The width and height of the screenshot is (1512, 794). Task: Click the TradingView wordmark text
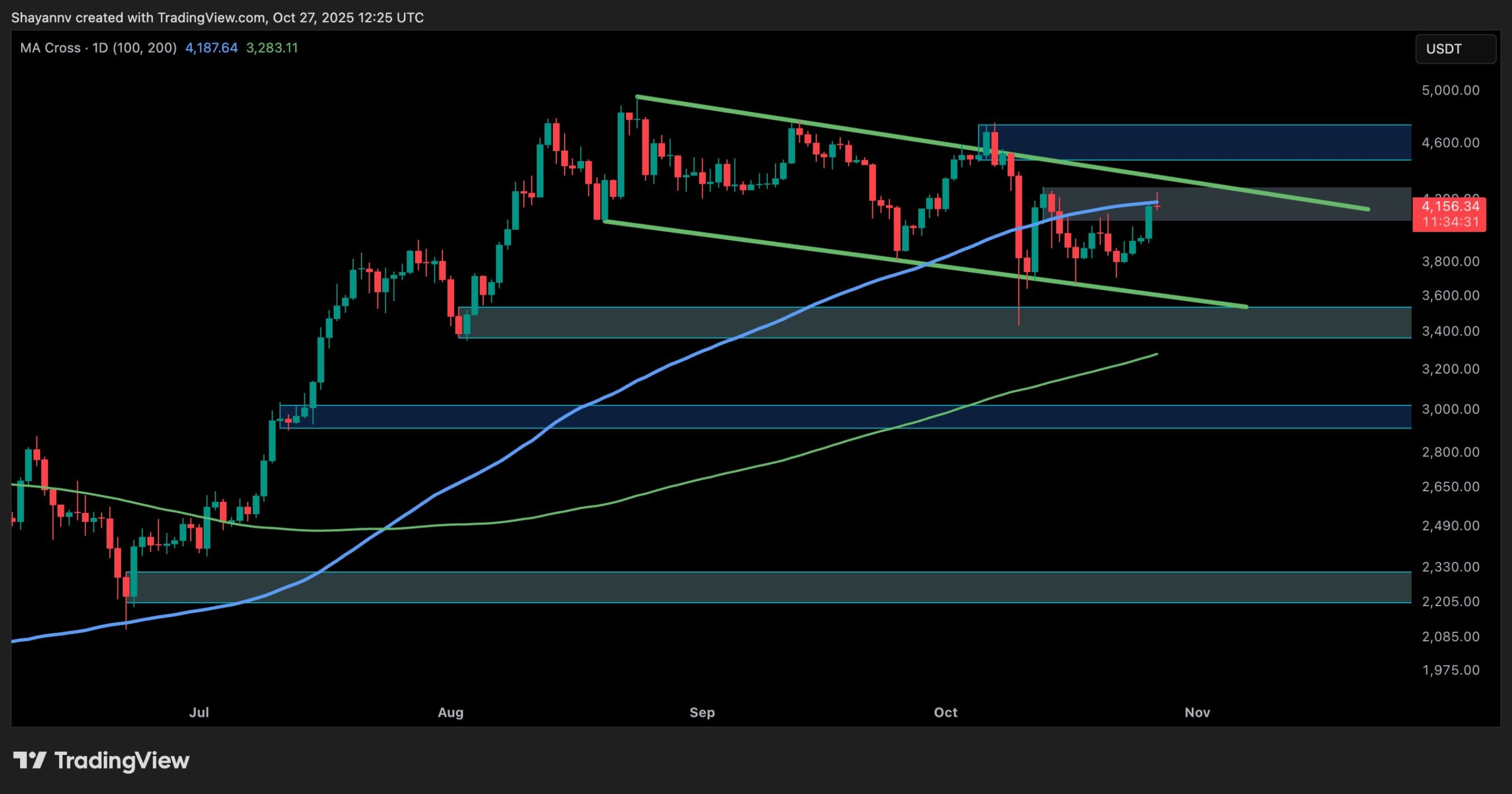tap(122, 760)
